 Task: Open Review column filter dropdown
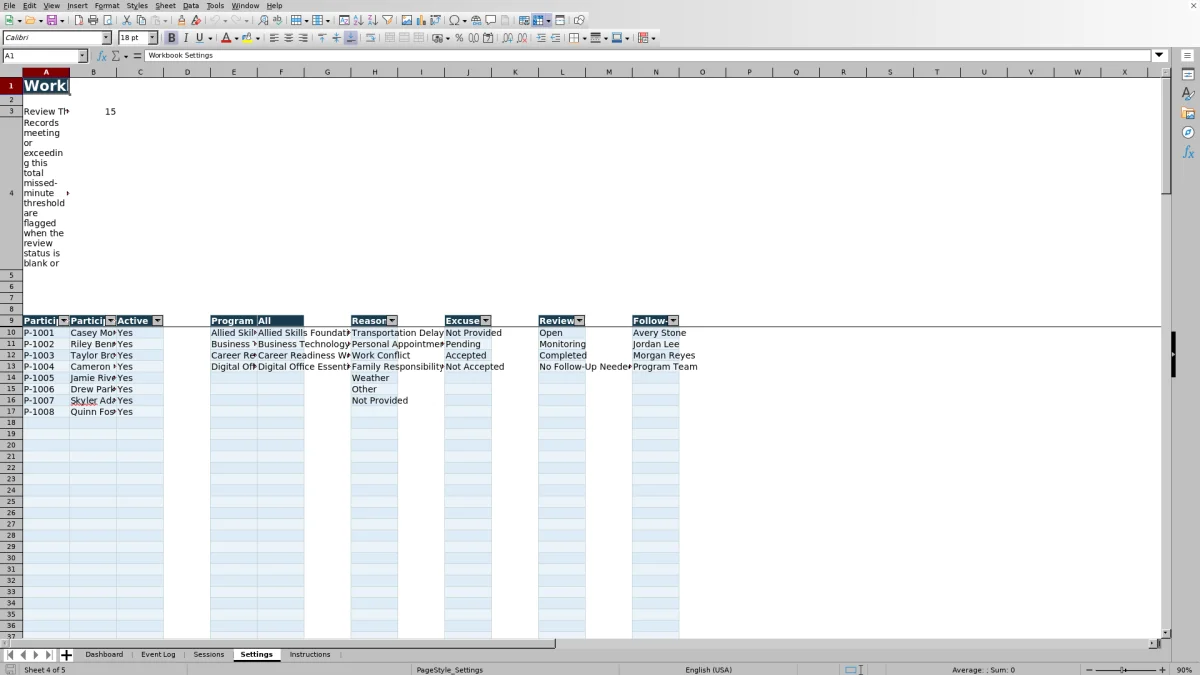pyautogui.click(x=579, y=321)
